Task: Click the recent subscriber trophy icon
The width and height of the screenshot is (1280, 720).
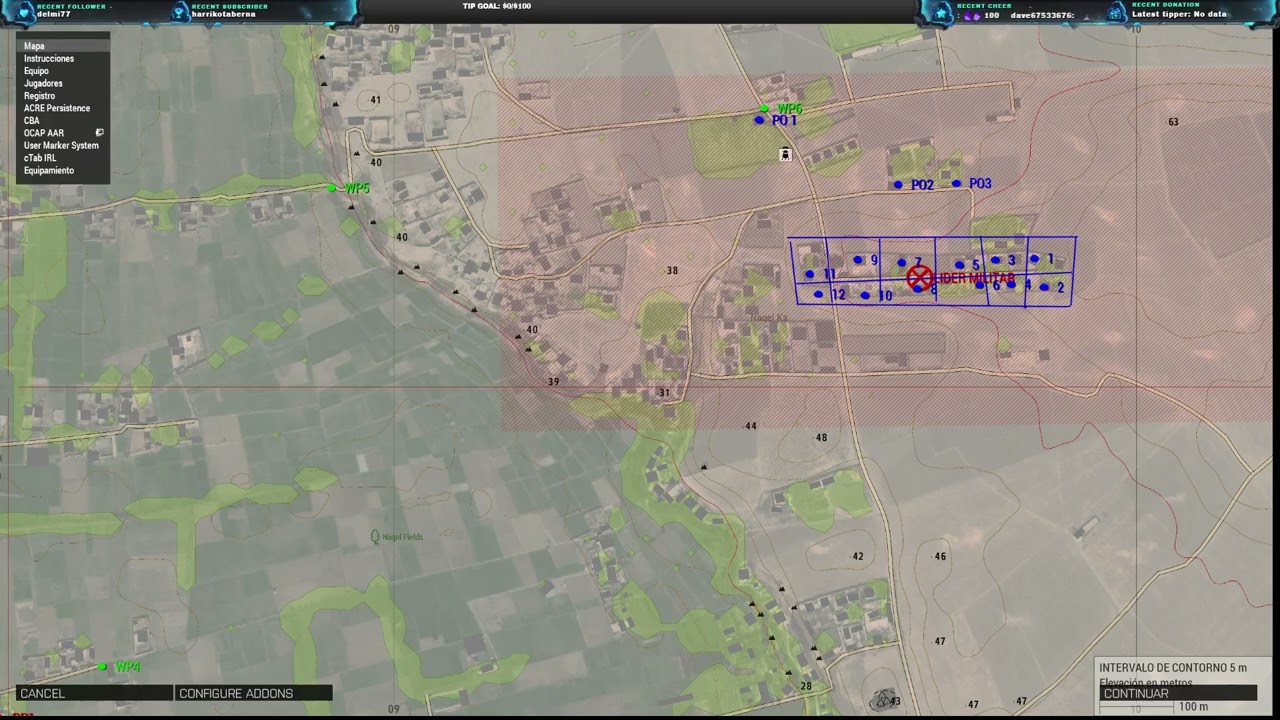Action: [180, 11]
